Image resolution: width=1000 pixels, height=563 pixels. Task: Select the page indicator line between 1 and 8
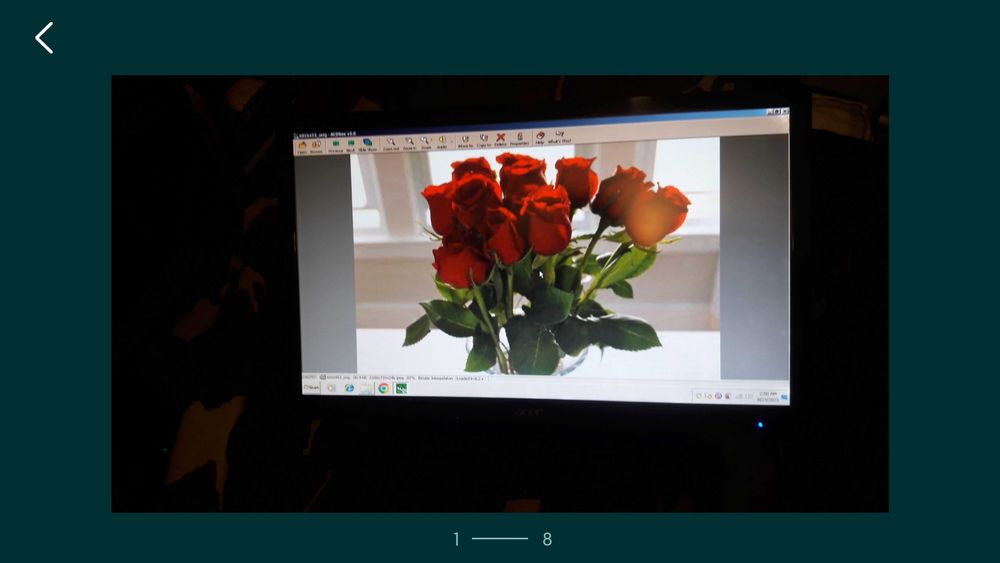click(499, 539)
